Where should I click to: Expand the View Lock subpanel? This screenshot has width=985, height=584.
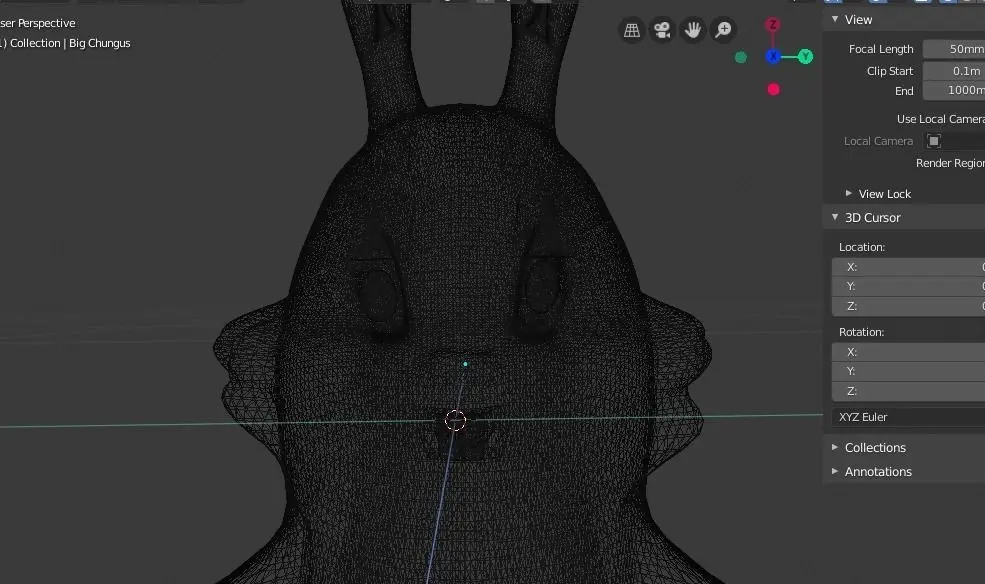[x=849, y=193]
